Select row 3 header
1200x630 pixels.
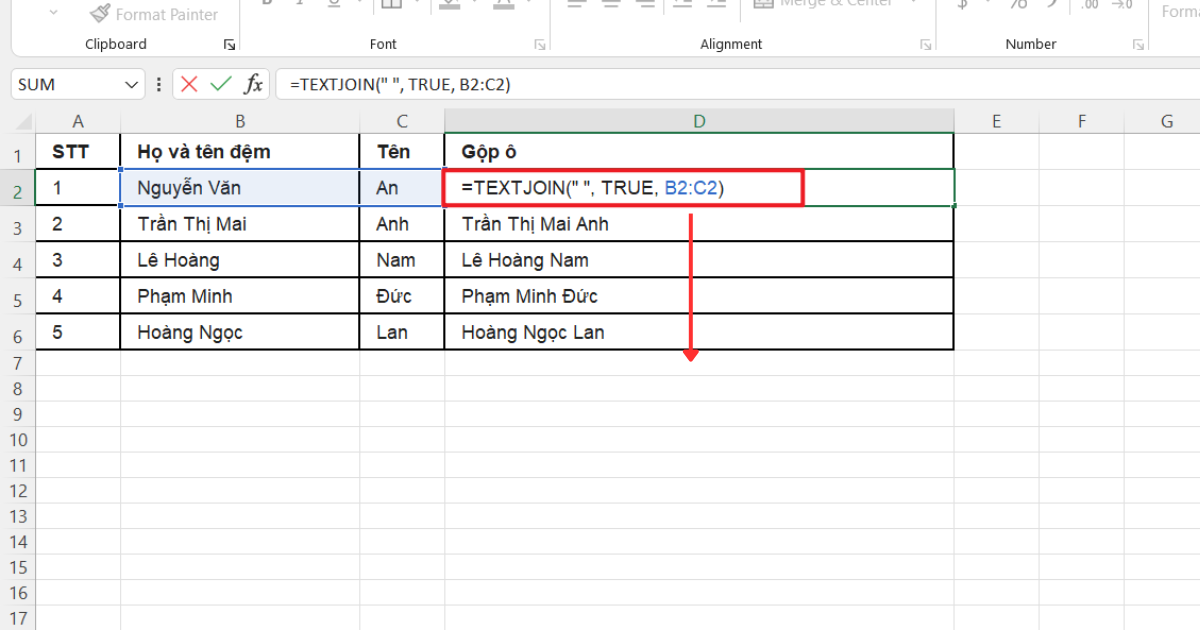[18, 224]
